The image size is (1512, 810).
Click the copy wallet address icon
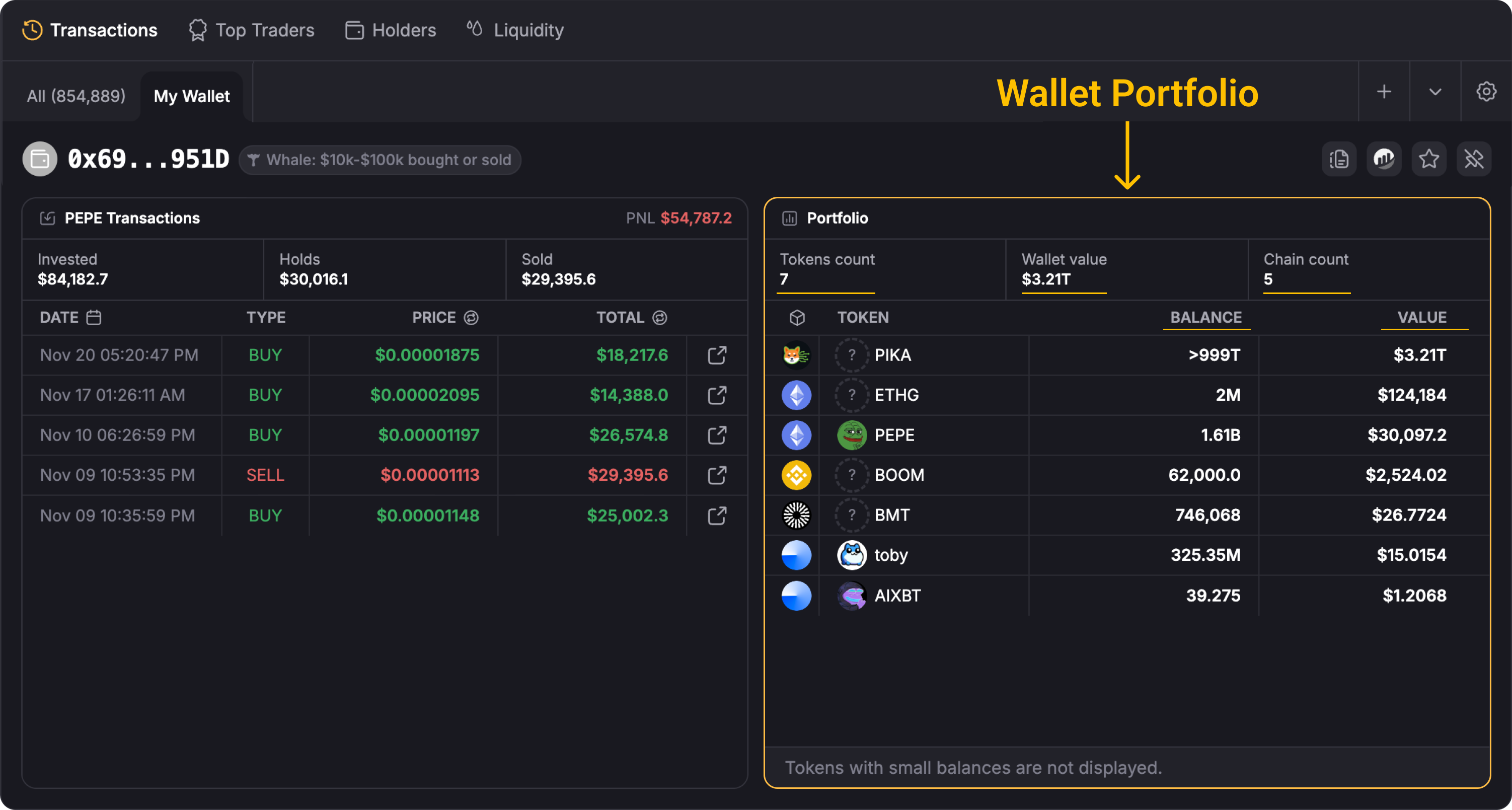coord(1339,159)
